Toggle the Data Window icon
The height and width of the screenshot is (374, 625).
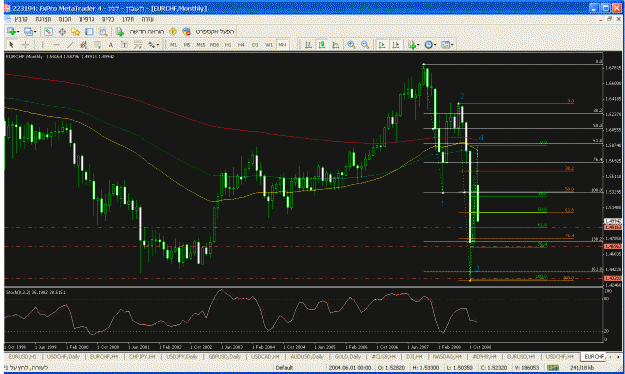click(62, 31)
